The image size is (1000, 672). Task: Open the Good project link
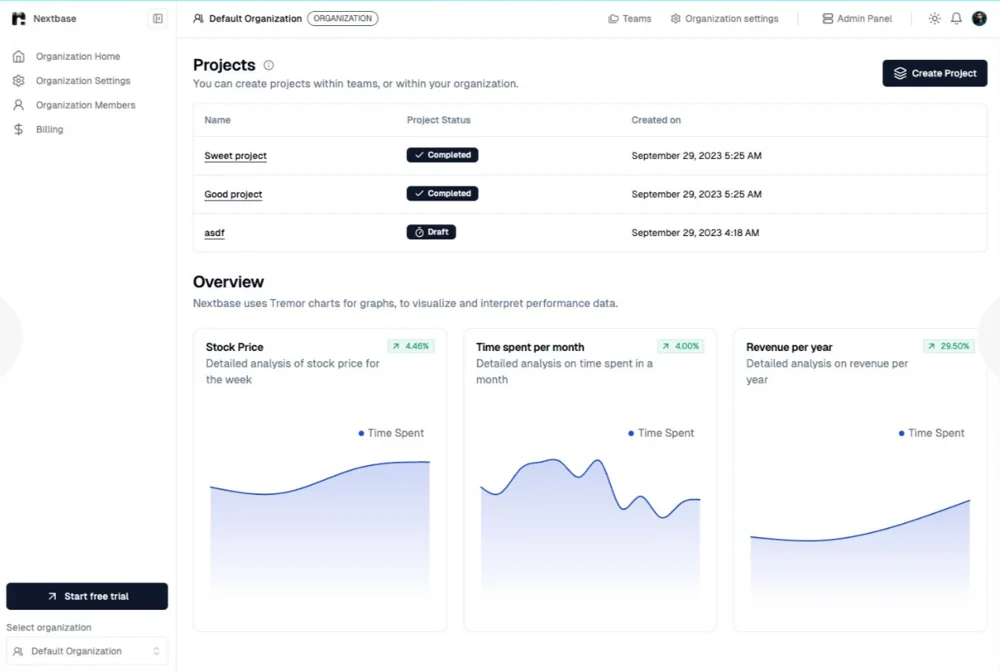233,194
